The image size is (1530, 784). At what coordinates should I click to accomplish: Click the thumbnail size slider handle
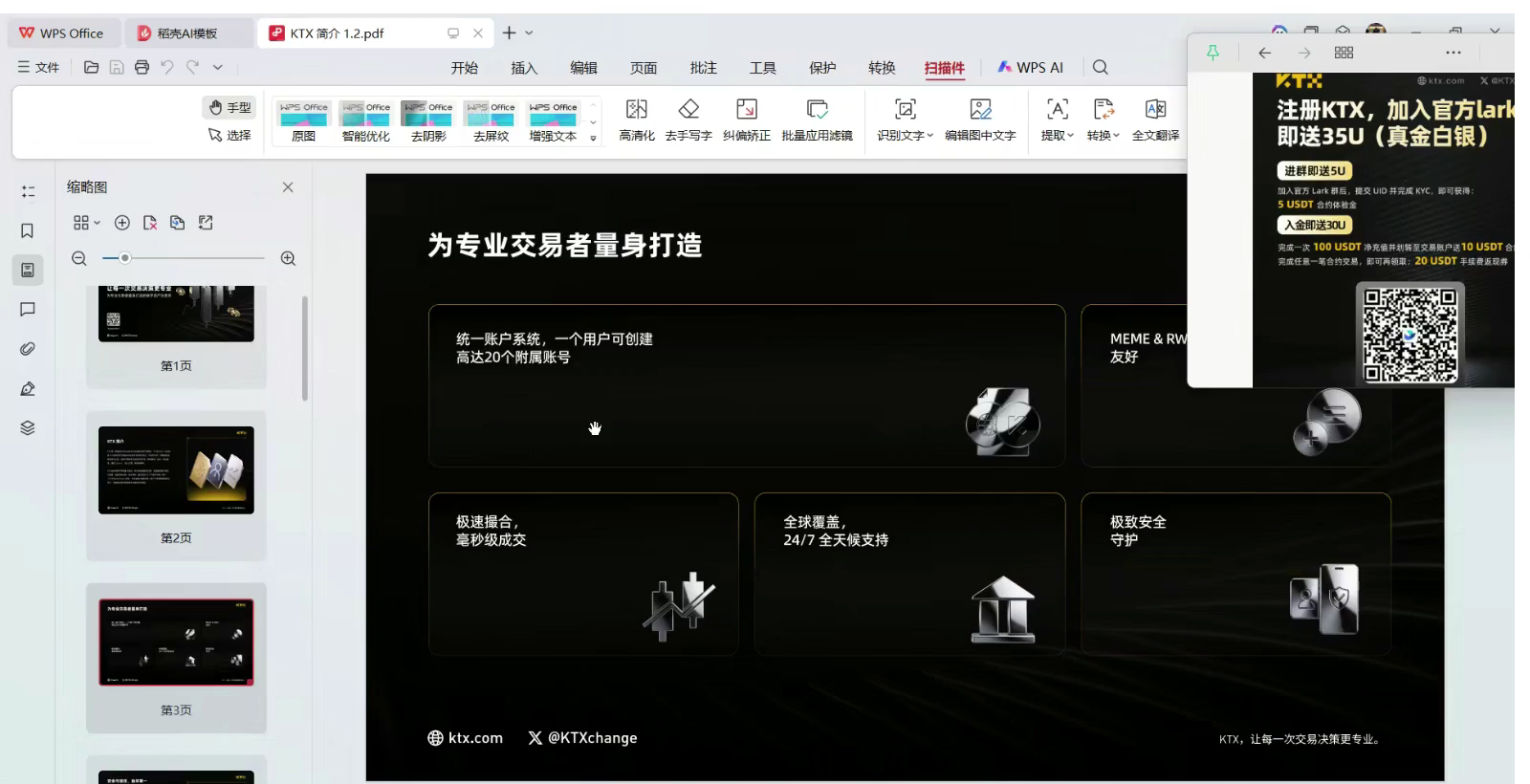(125, 258)
